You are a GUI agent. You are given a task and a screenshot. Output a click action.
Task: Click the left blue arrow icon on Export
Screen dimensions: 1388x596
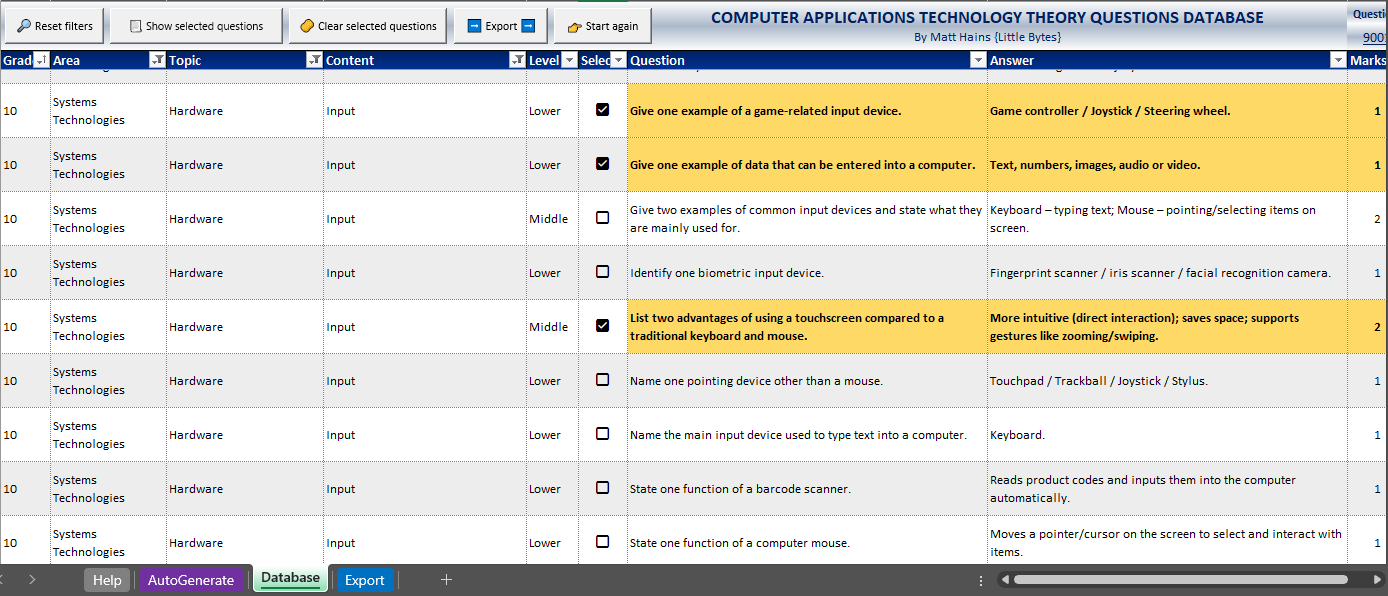pyautogui.click(x=474, y=26)
